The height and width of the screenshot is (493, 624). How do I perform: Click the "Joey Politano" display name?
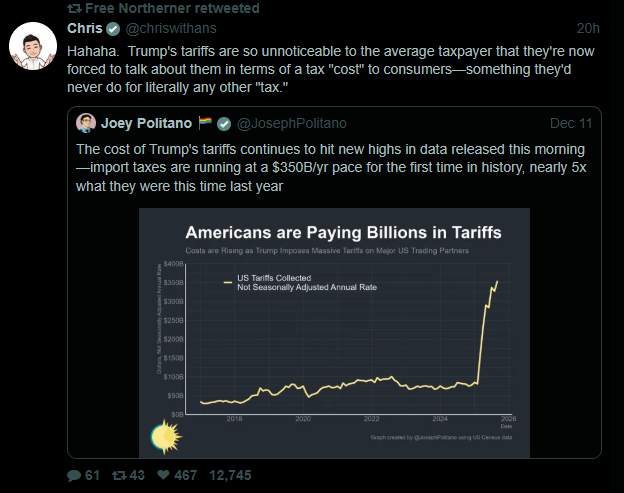(x=146, y=123)
